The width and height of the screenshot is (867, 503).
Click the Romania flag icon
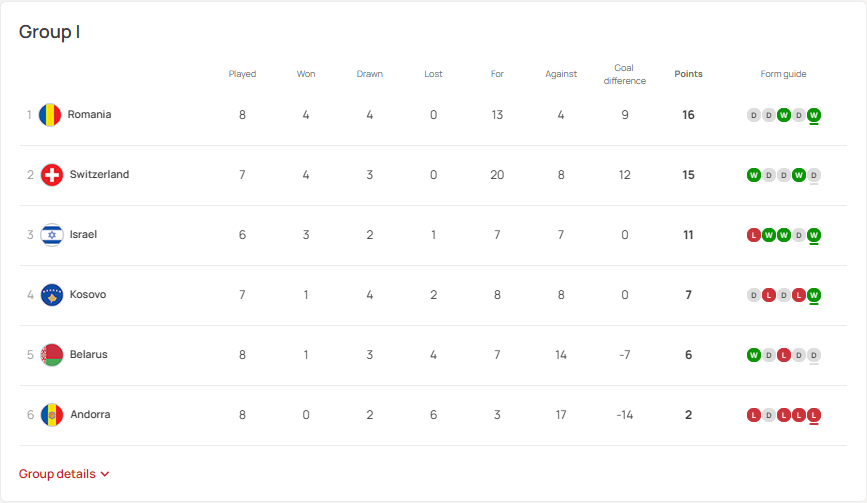coord(50,115)
